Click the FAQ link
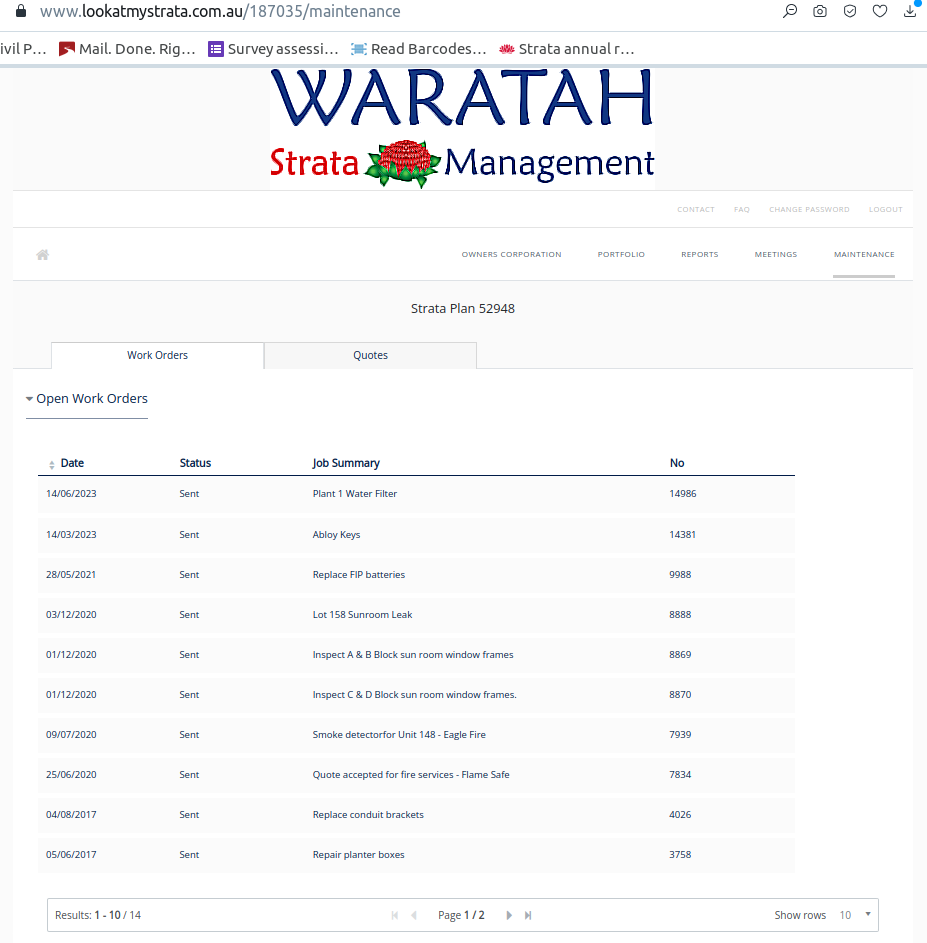 (742, 209)
